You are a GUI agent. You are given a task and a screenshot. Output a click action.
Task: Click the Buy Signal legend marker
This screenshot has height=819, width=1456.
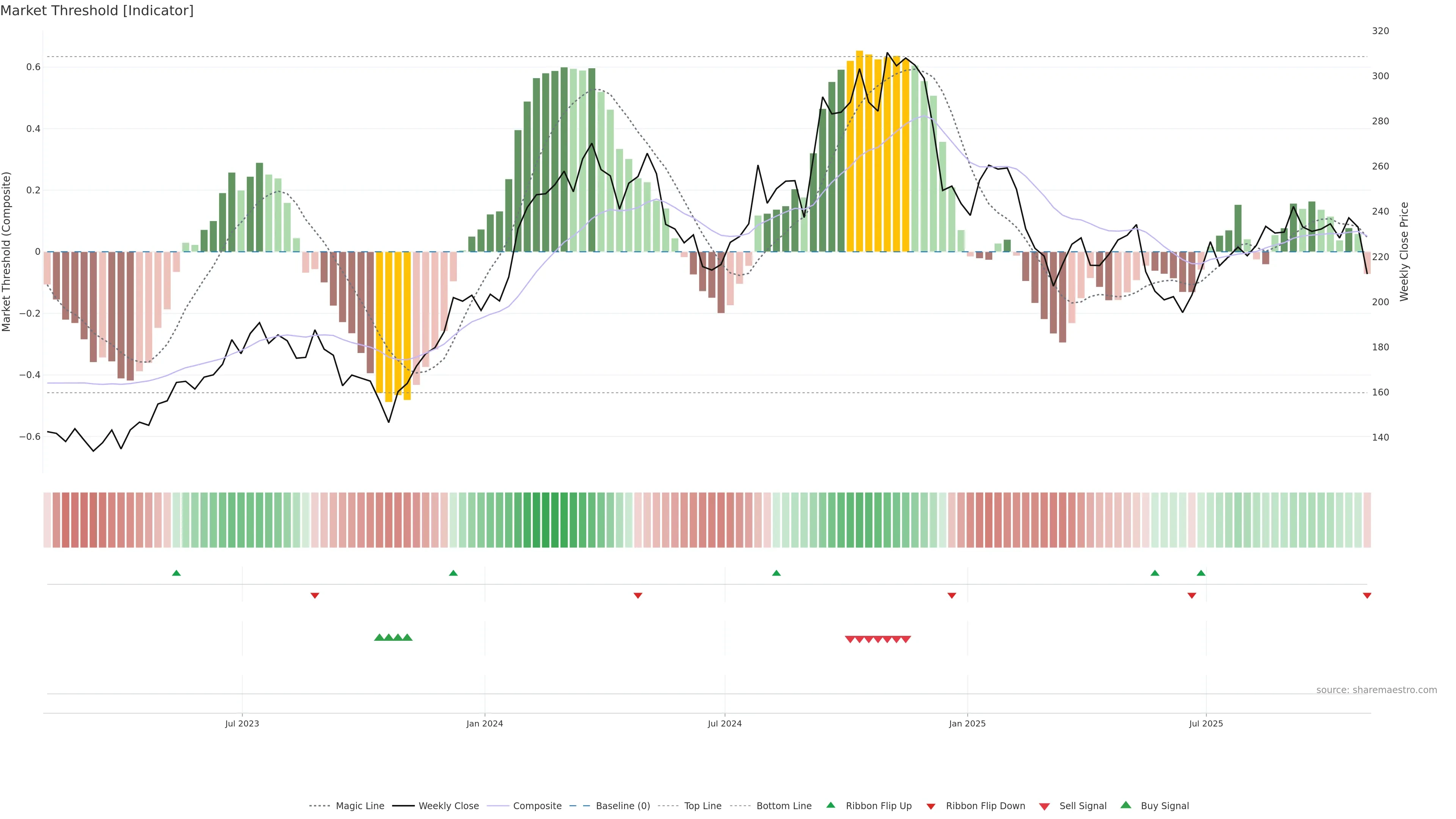(1126, 805)
